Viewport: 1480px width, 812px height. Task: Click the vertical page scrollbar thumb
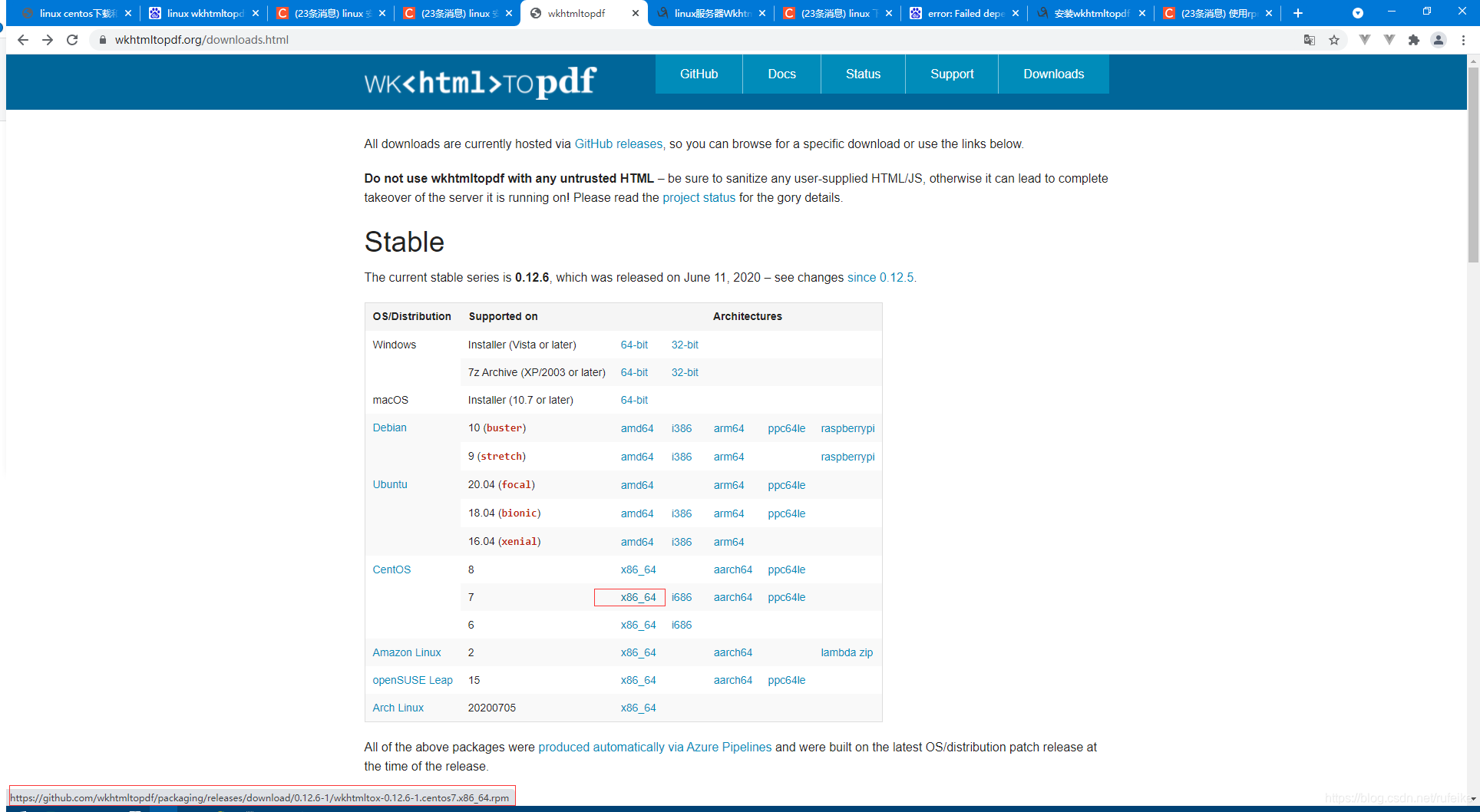pyautogui.click(x=1473, y=165)
